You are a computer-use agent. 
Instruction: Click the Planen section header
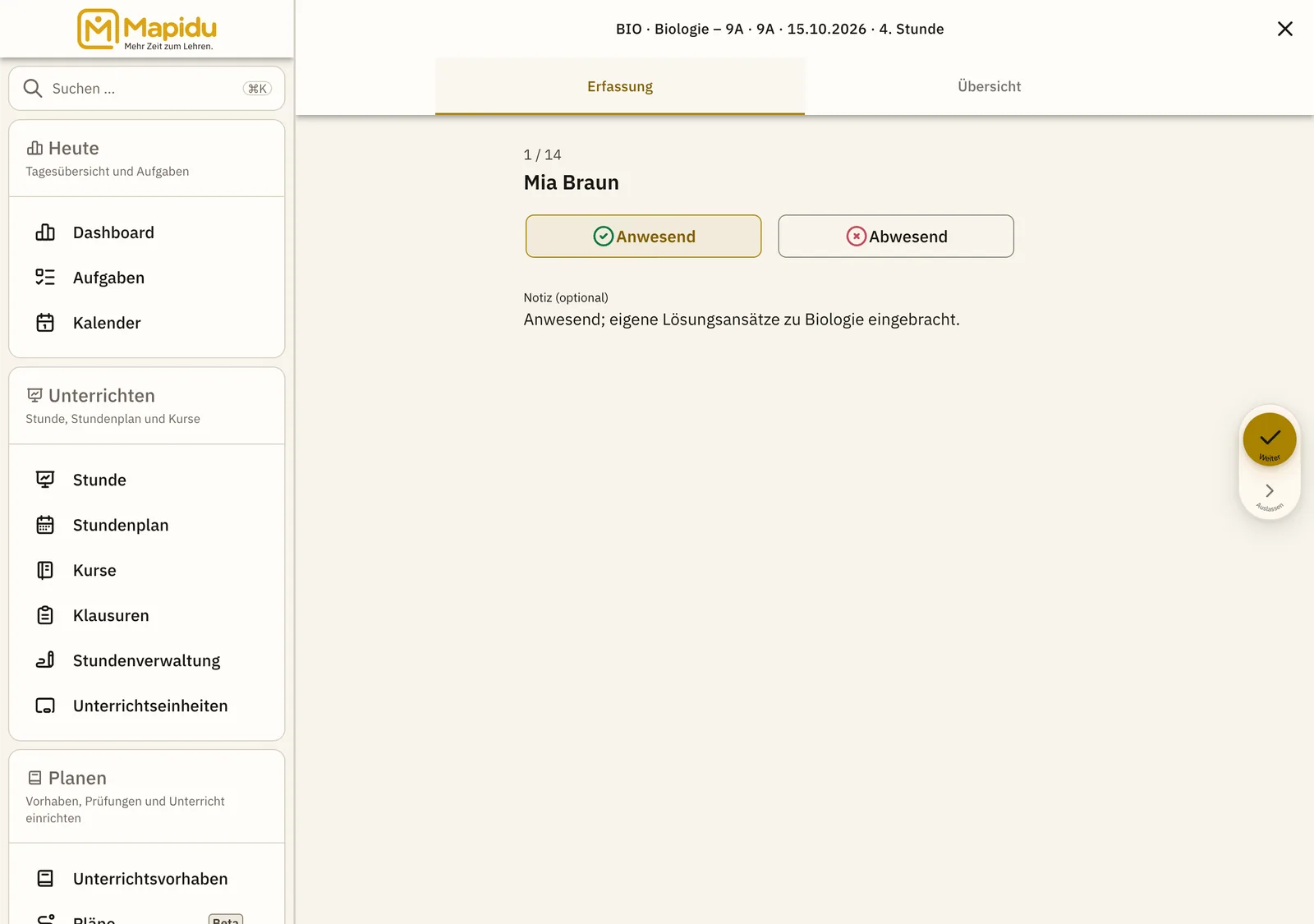tap(147, 797)
